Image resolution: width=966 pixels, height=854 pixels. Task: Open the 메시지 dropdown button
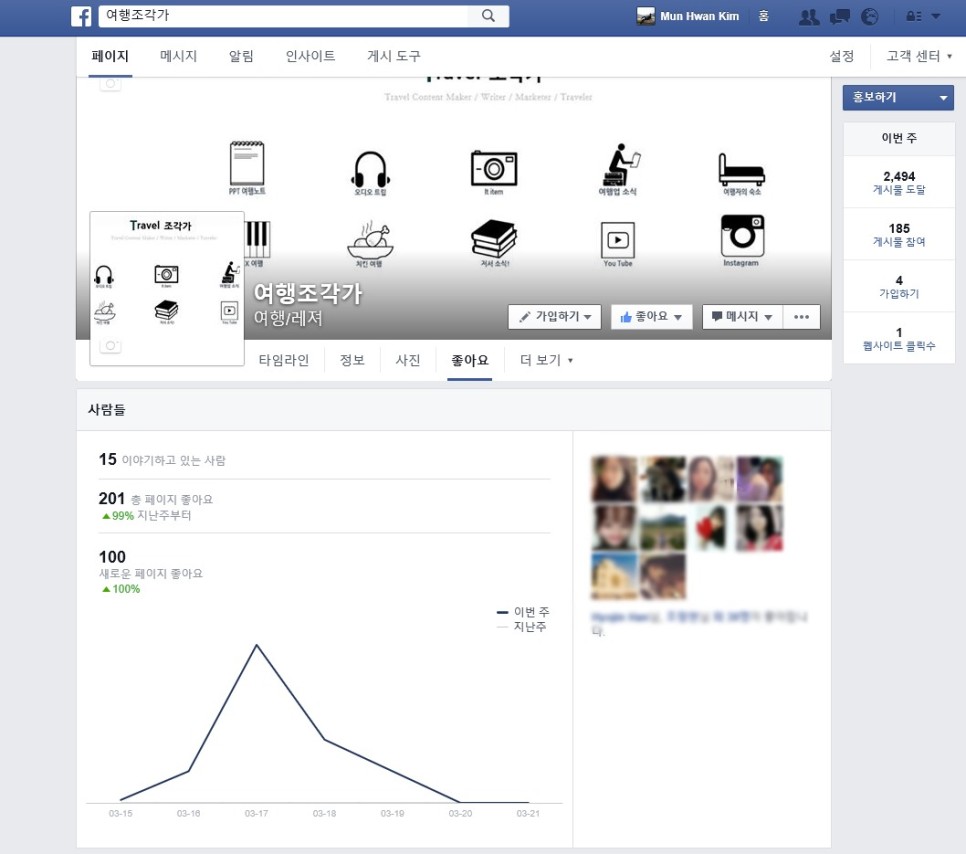(x=742, y=317)
